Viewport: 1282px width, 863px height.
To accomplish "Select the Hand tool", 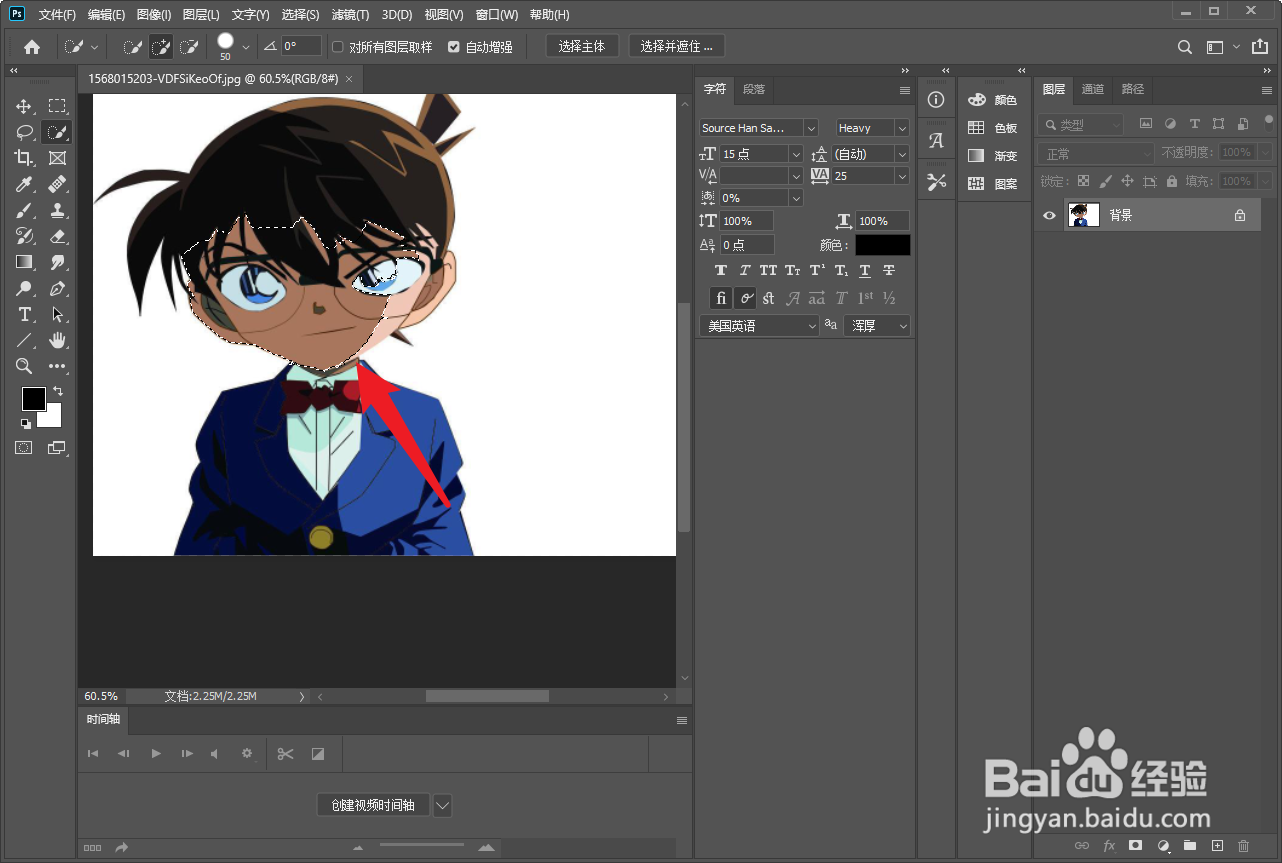I will (x=58, y=340).
